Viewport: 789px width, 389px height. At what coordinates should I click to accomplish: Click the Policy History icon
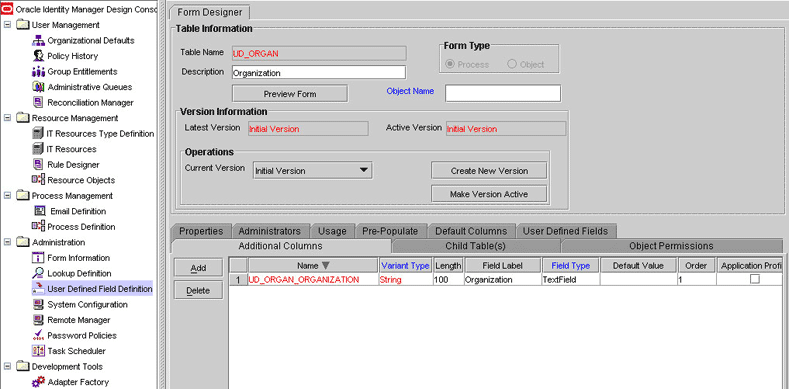[38, 56]
